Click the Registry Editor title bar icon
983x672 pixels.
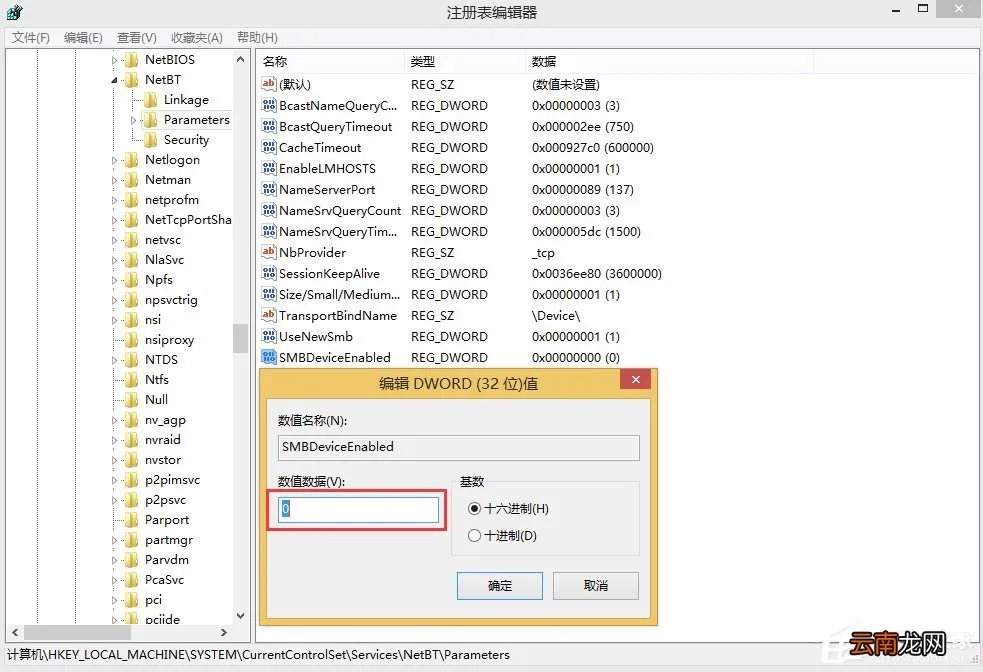point(12,12)
